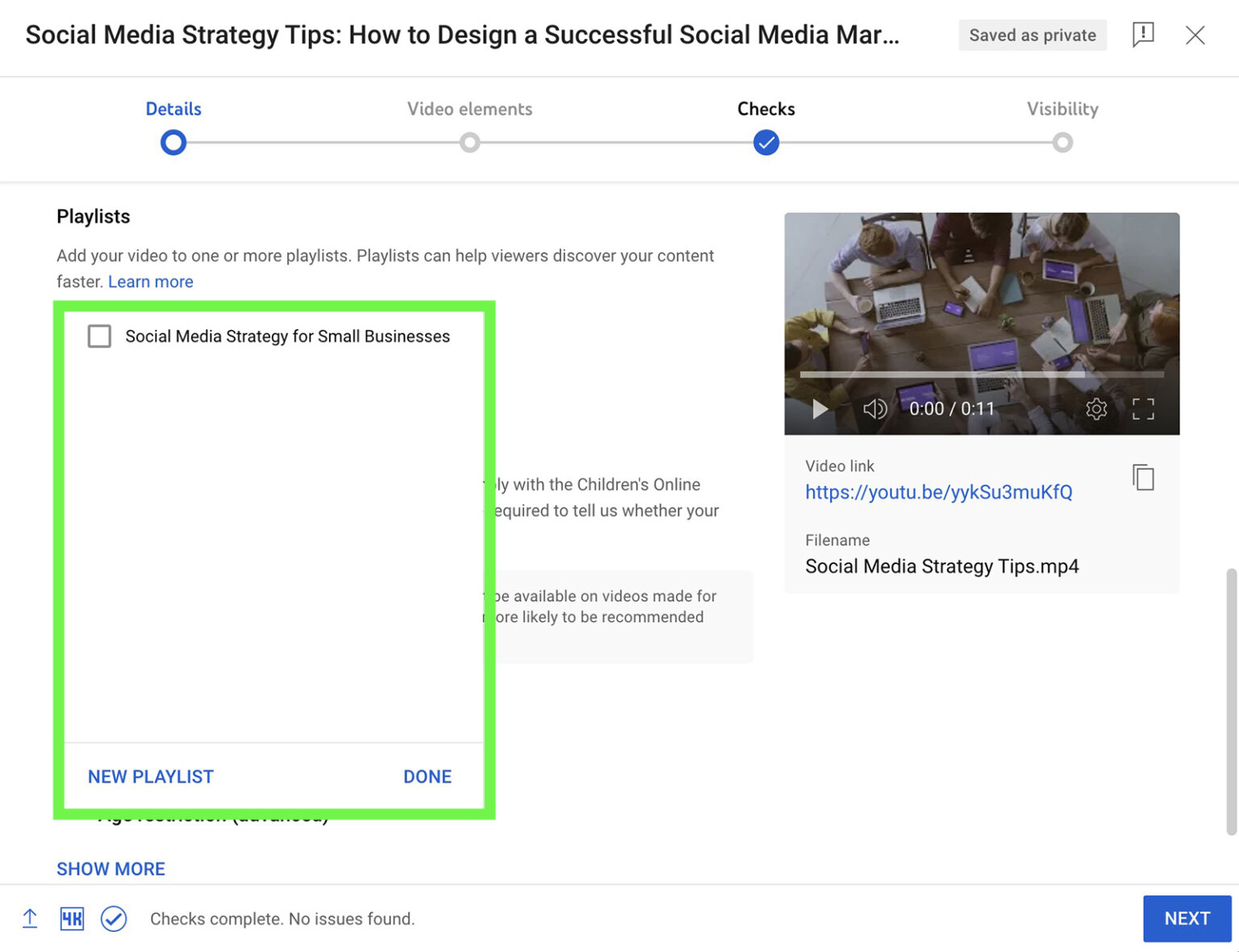The height and width of the screenshot is (952, 1239).
Task: Check the Social Media Strategy for Small Businesses playlist
Action: [99, 336]
